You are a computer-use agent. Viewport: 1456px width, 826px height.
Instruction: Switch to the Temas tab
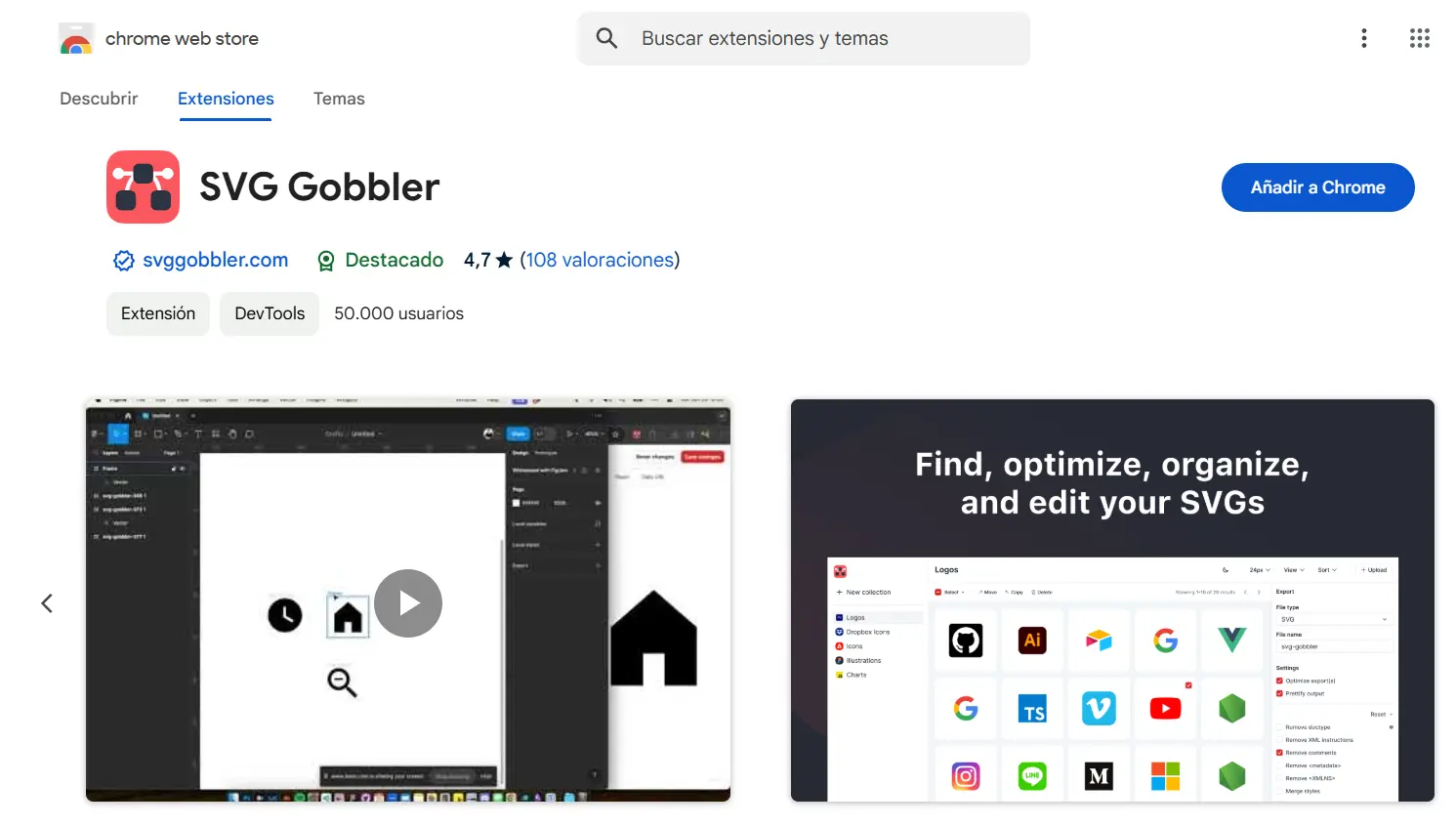click(338, 98)
